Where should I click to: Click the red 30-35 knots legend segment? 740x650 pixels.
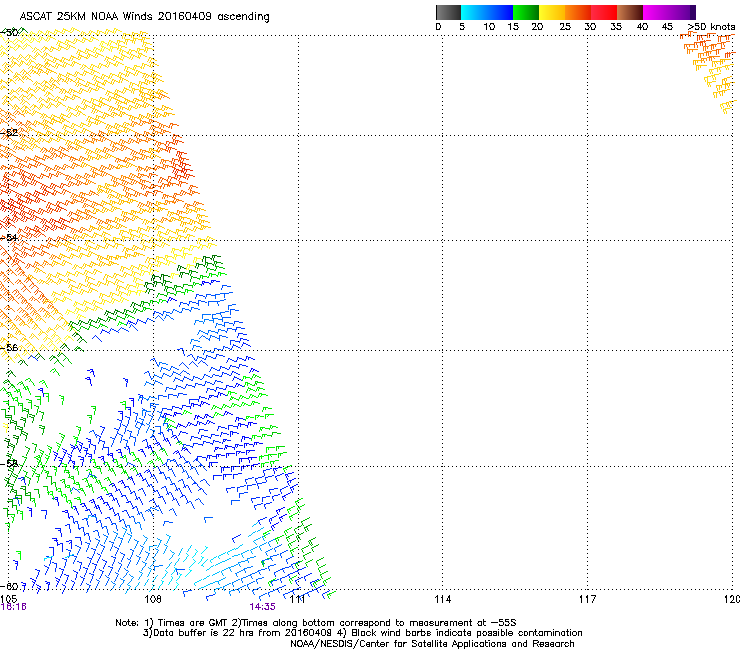coord(604,12)
